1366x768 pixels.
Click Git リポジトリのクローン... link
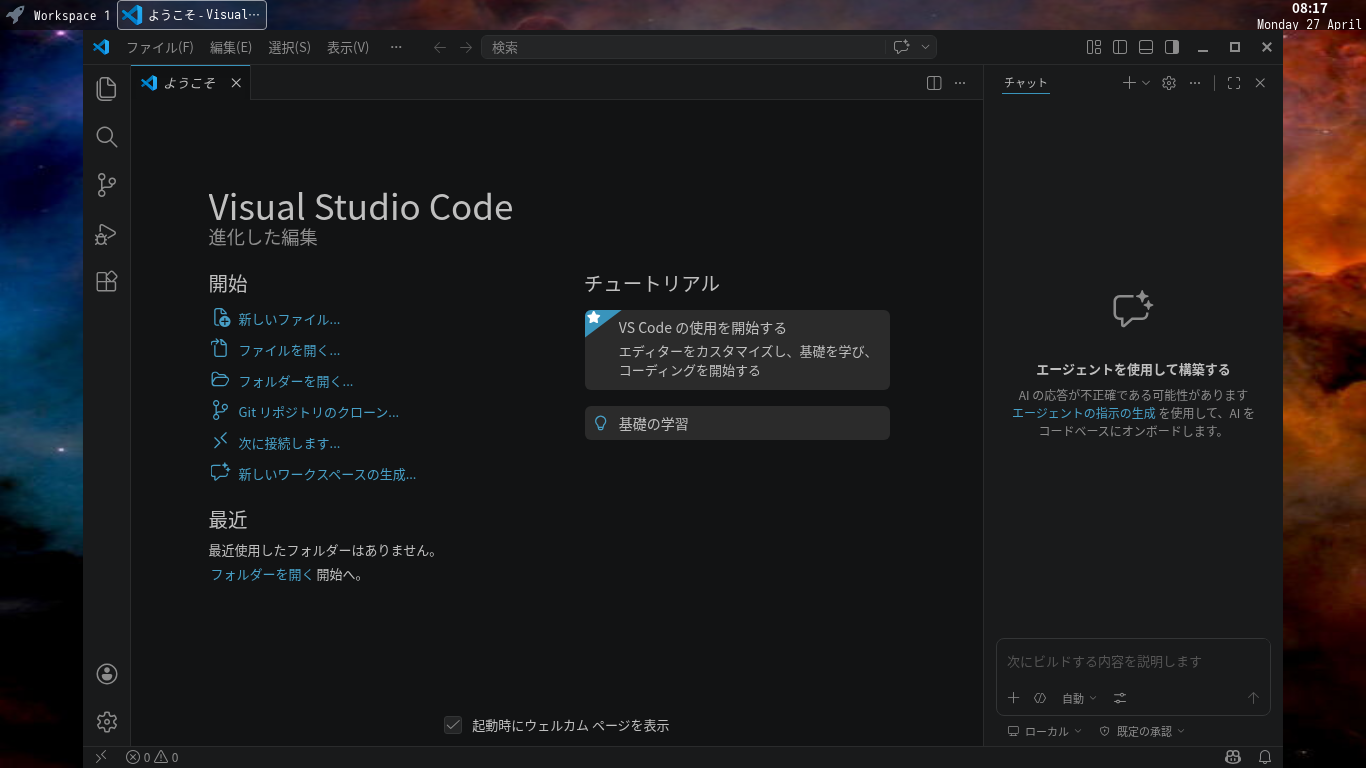[318, 412]
